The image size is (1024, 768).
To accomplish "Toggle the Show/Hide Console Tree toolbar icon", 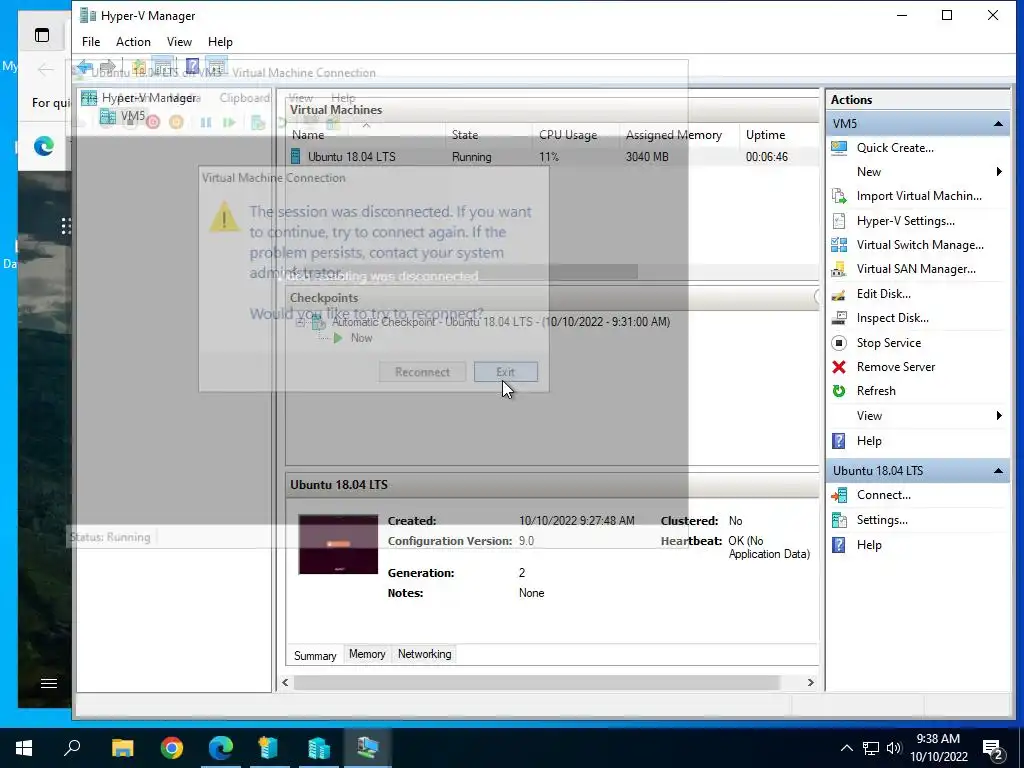I will click(163, 67).
